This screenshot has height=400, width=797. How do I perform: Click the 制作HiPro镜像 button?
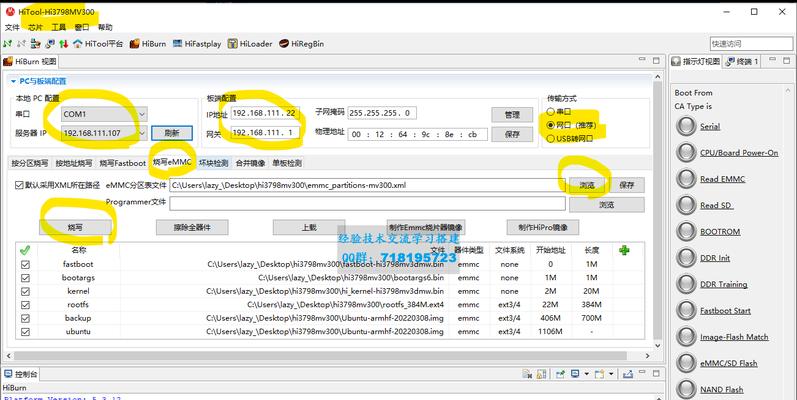pyautogui.click(x=542, y=227)
